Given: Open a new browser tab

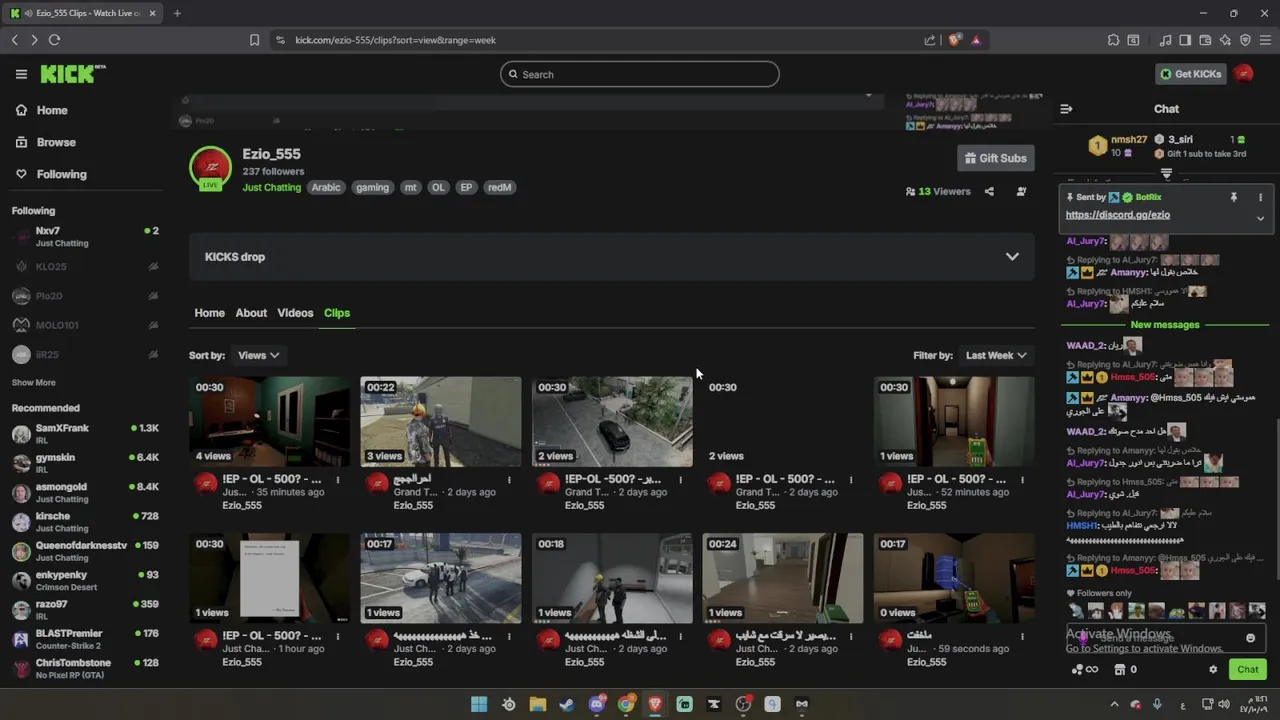Looking at the screenshot, I should (177, 13).
